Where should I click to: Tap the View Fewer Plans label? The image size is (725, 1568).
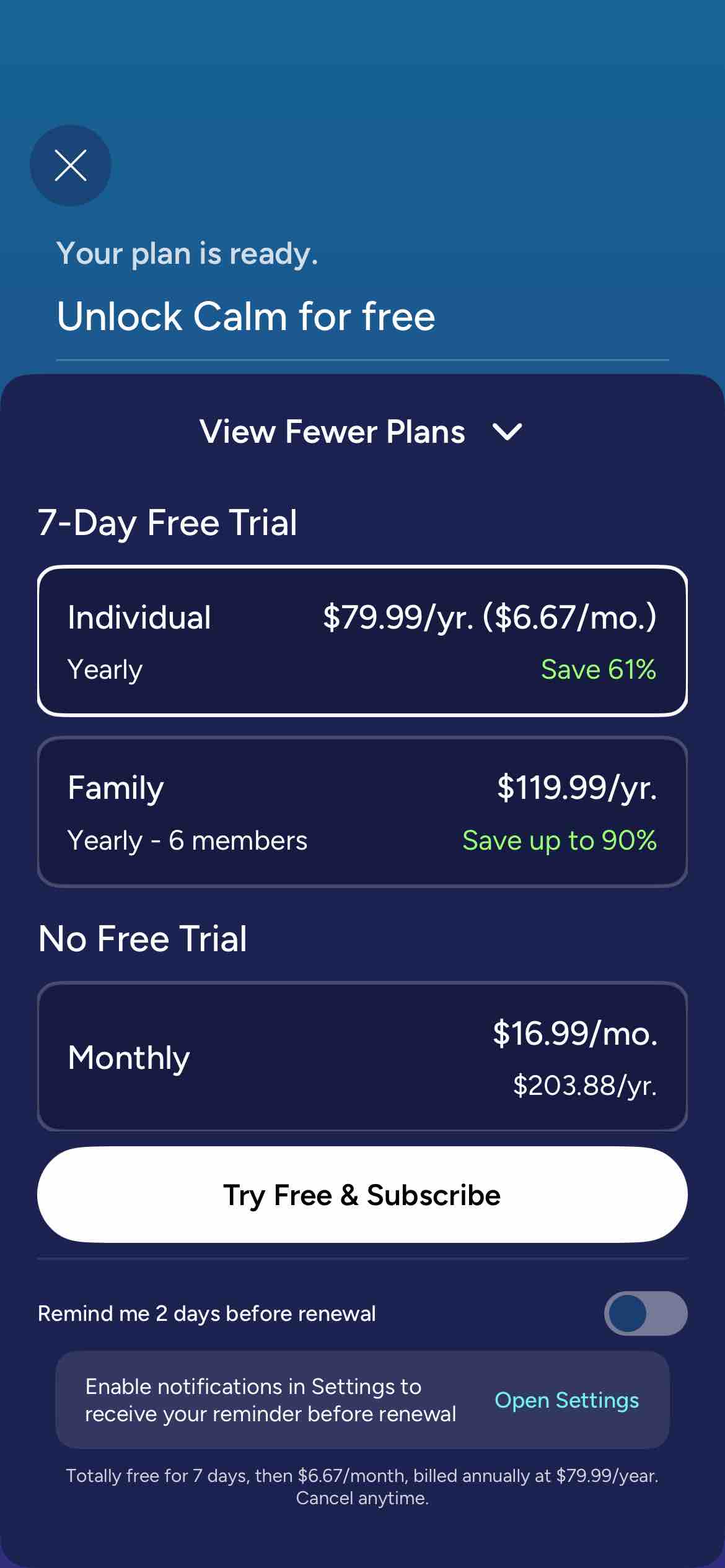[332, 432]
